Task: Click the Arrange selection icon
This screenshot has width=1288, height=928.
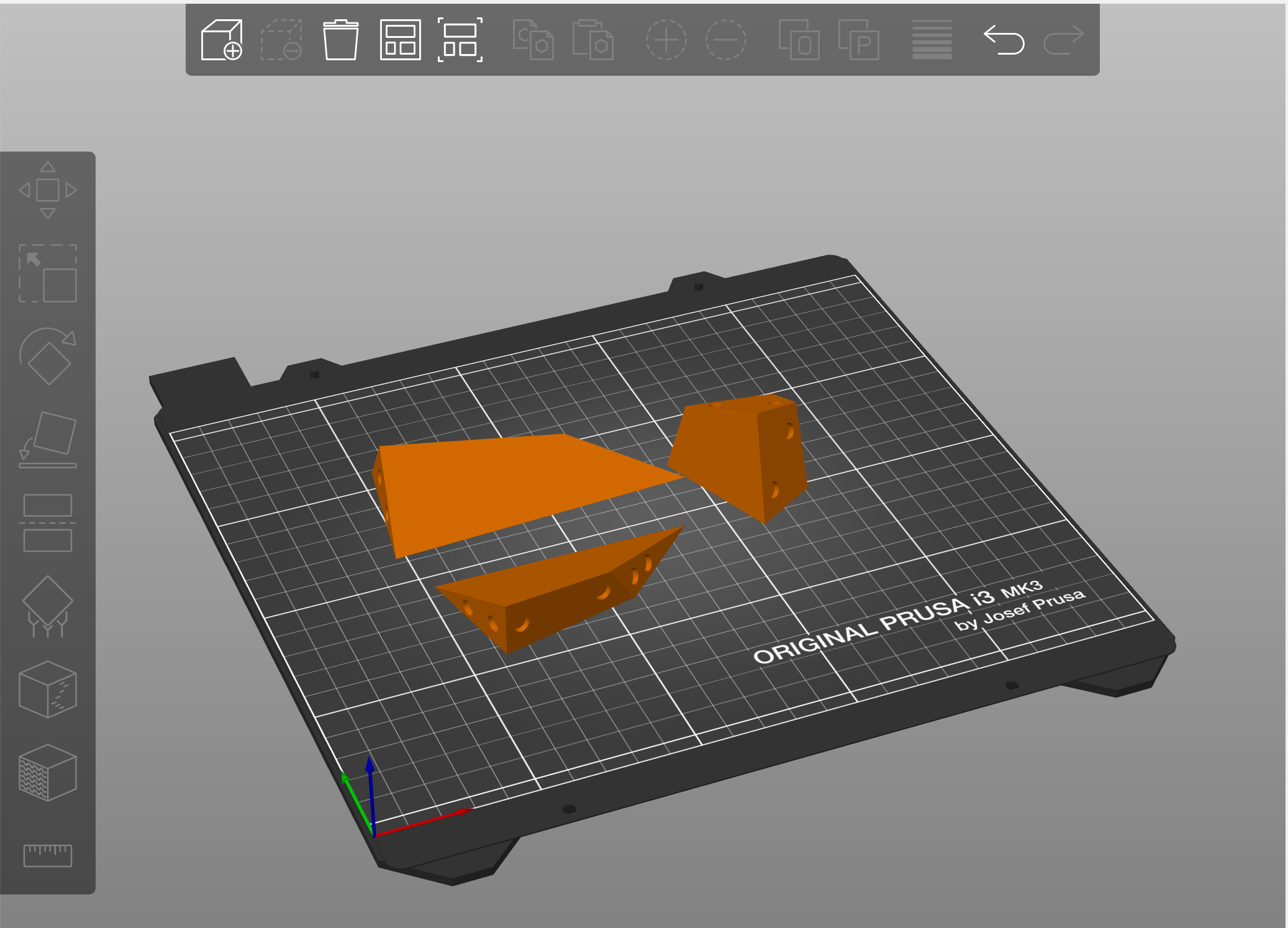Action: [460, 40]
